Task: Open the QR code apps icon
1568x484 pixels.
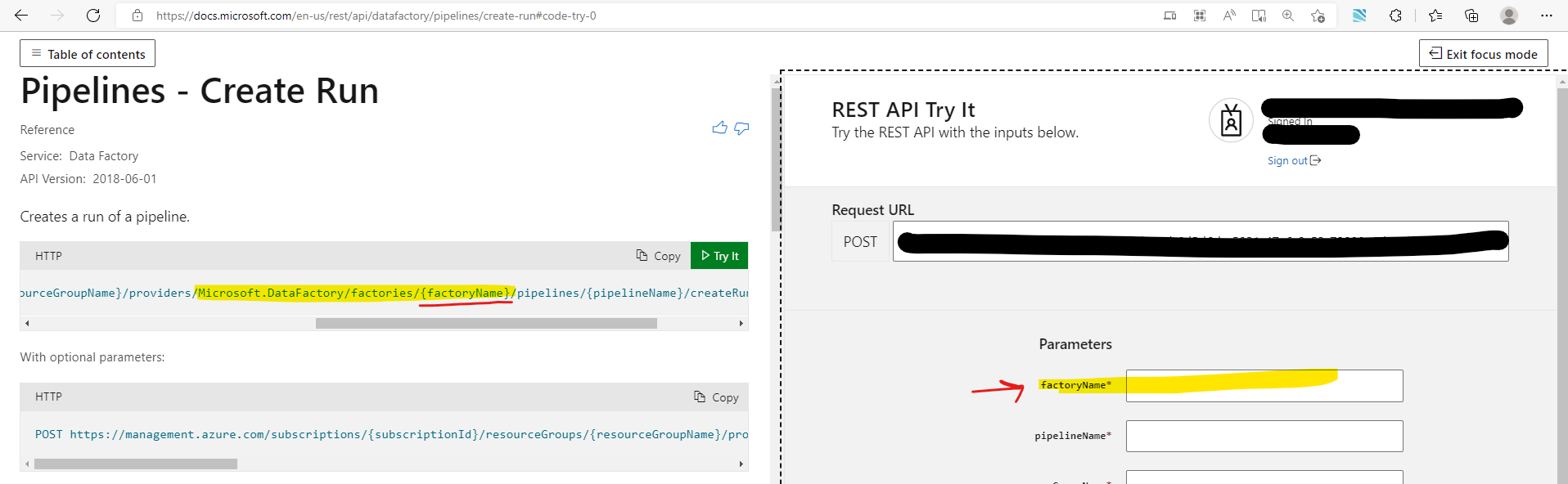Action: [x=1200, y=16]
